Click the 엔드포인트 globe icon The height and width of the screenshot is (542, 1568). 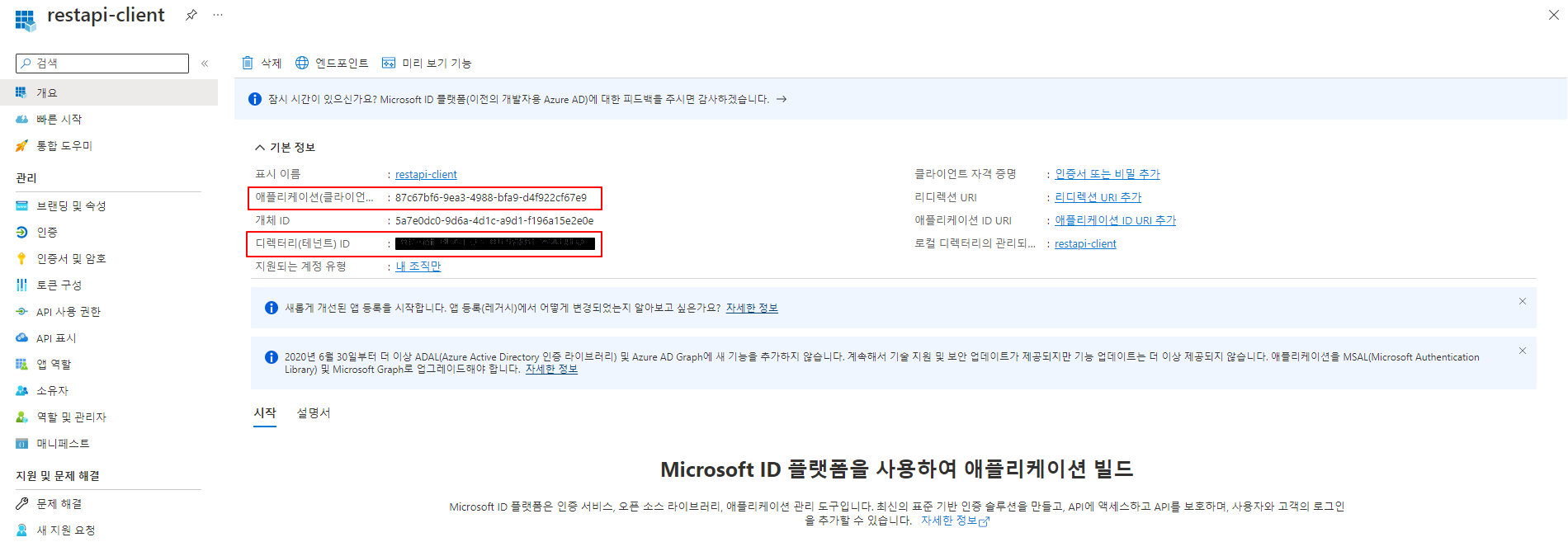tap(302, 63)
